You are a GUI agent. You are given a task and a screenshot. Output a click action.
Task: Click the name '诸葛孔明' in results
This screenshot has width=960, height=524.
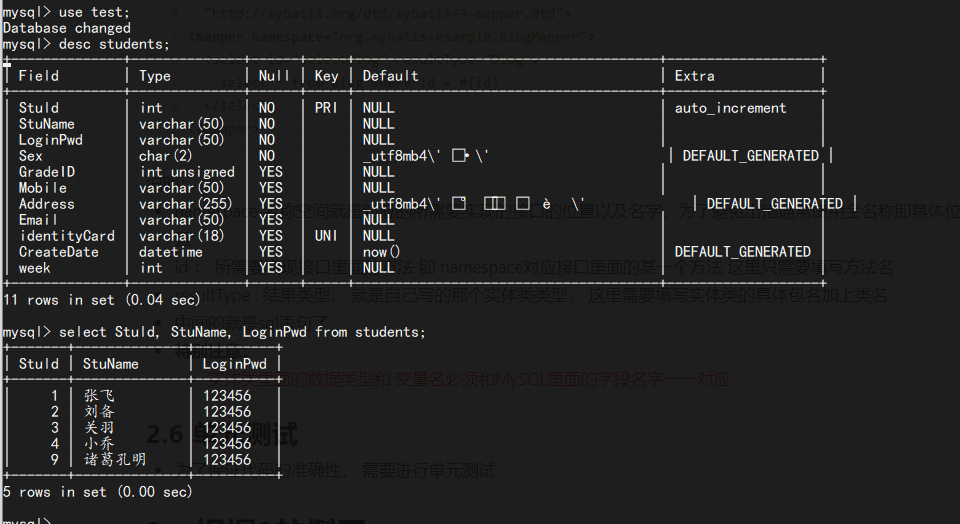[x=115, y=459]
